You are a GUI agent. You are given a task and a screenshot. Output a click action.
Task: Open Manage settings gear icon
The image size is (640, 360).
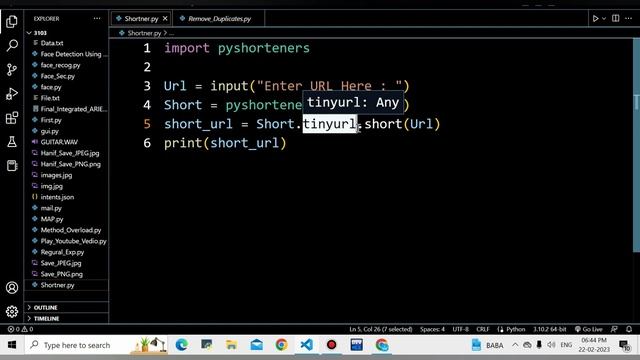pyautogui.click(x=12, y=312)
